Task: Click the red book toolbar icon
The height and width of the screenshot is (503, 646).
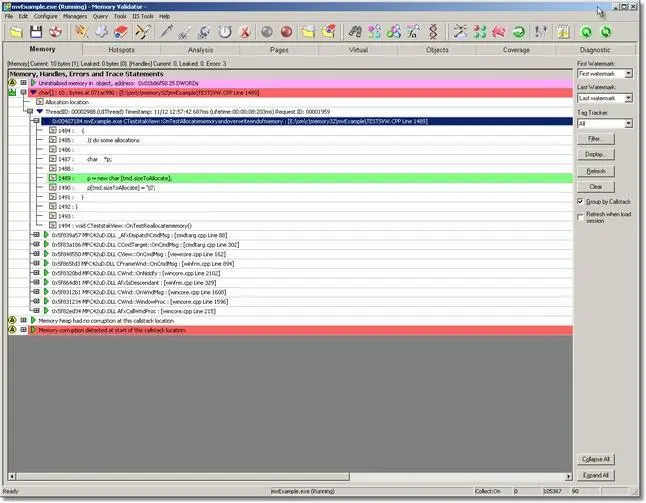Action: click(x=121, y=32)
